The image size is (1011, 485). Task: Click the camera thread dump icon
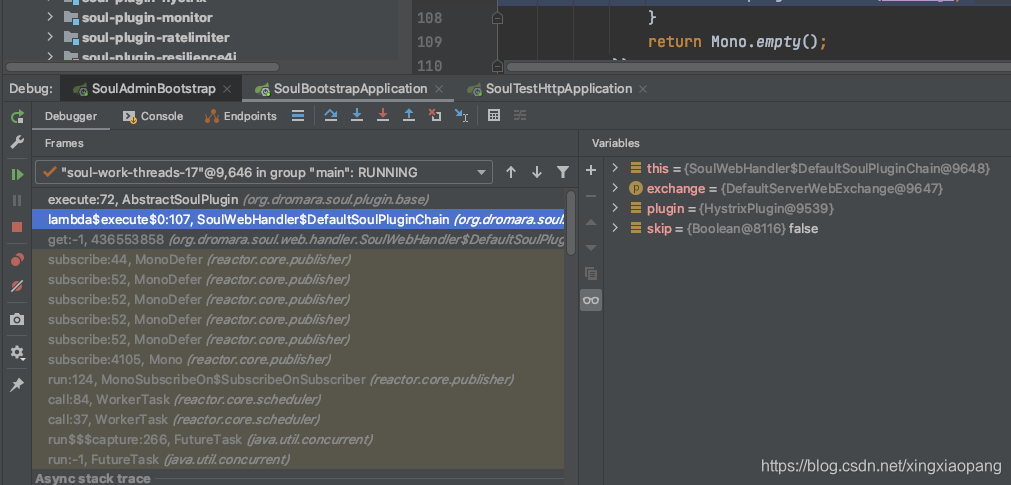point(17,319)
